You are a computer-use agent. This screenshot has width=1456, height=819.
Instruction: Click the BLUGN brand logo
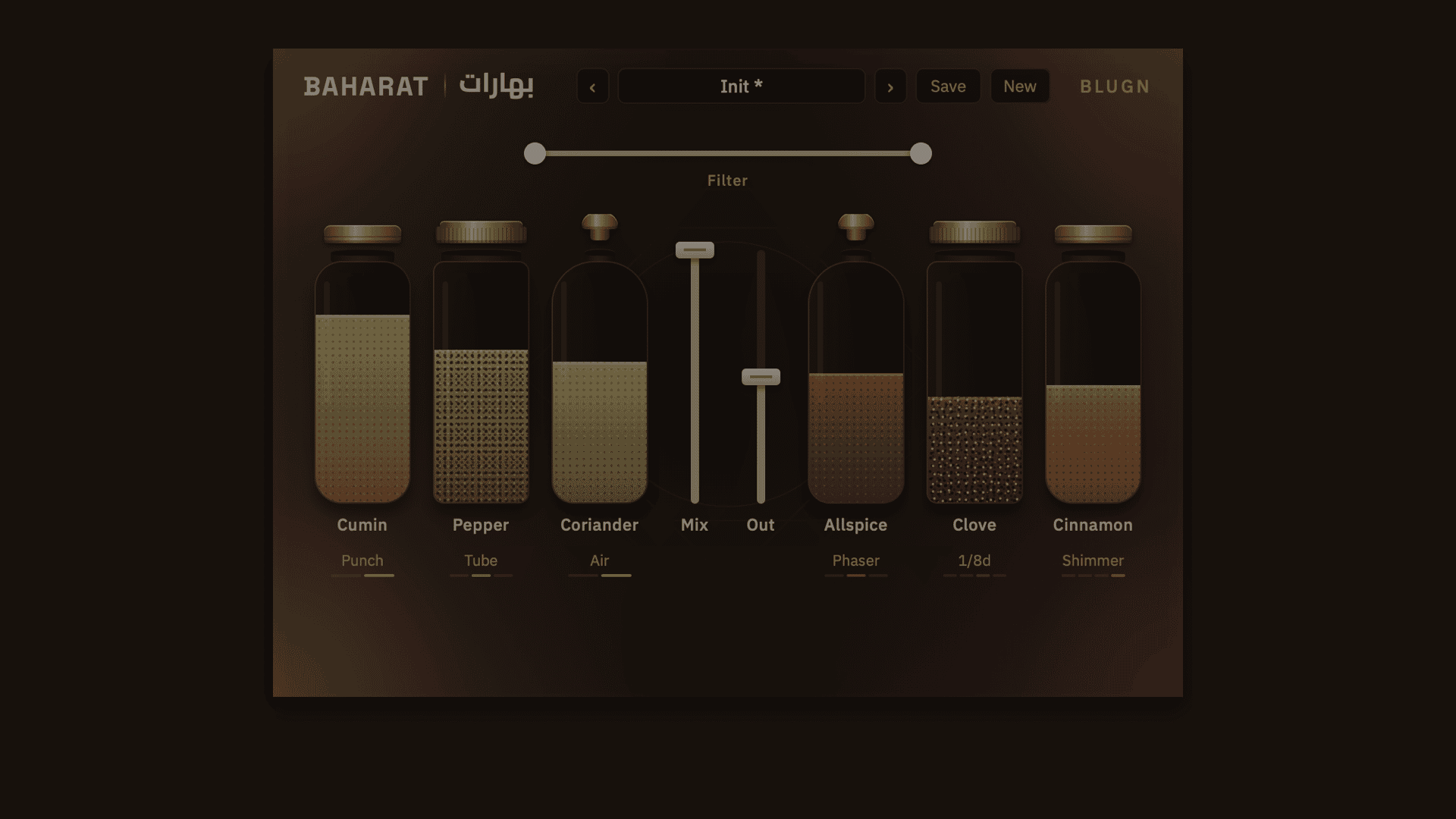[x=1115, y=86]
